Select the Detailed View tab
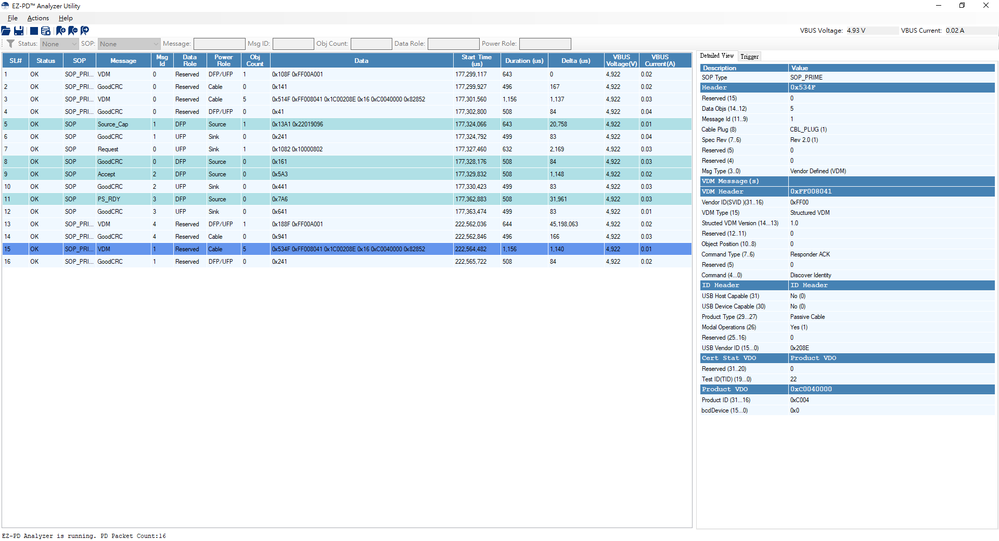Screen dimensions: 999x541 click(x=717, y=56)
